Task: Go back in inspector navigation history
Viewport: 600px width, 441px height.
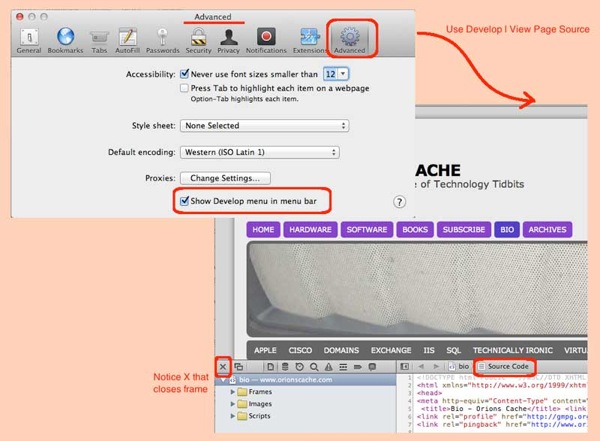Action: point(421,366)
